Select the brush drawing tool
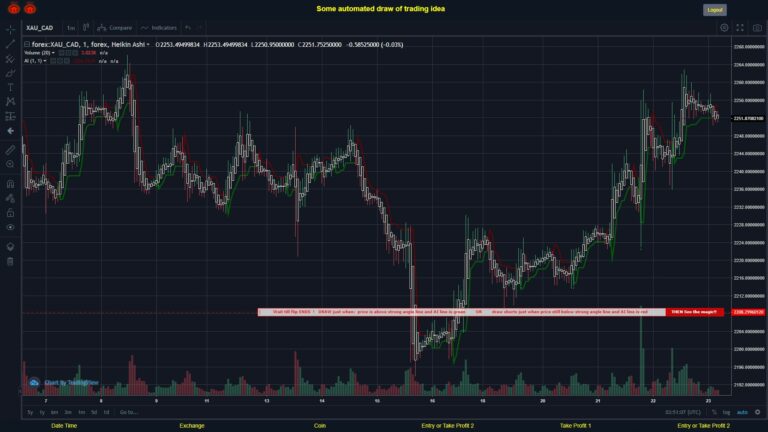Viewport: 768px width, 432px height. (x=10, y=73)
